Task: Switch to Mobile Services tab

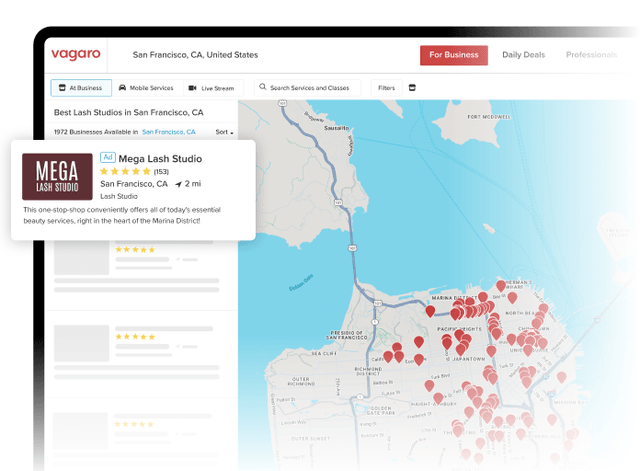Action: [x=147, y=88]
